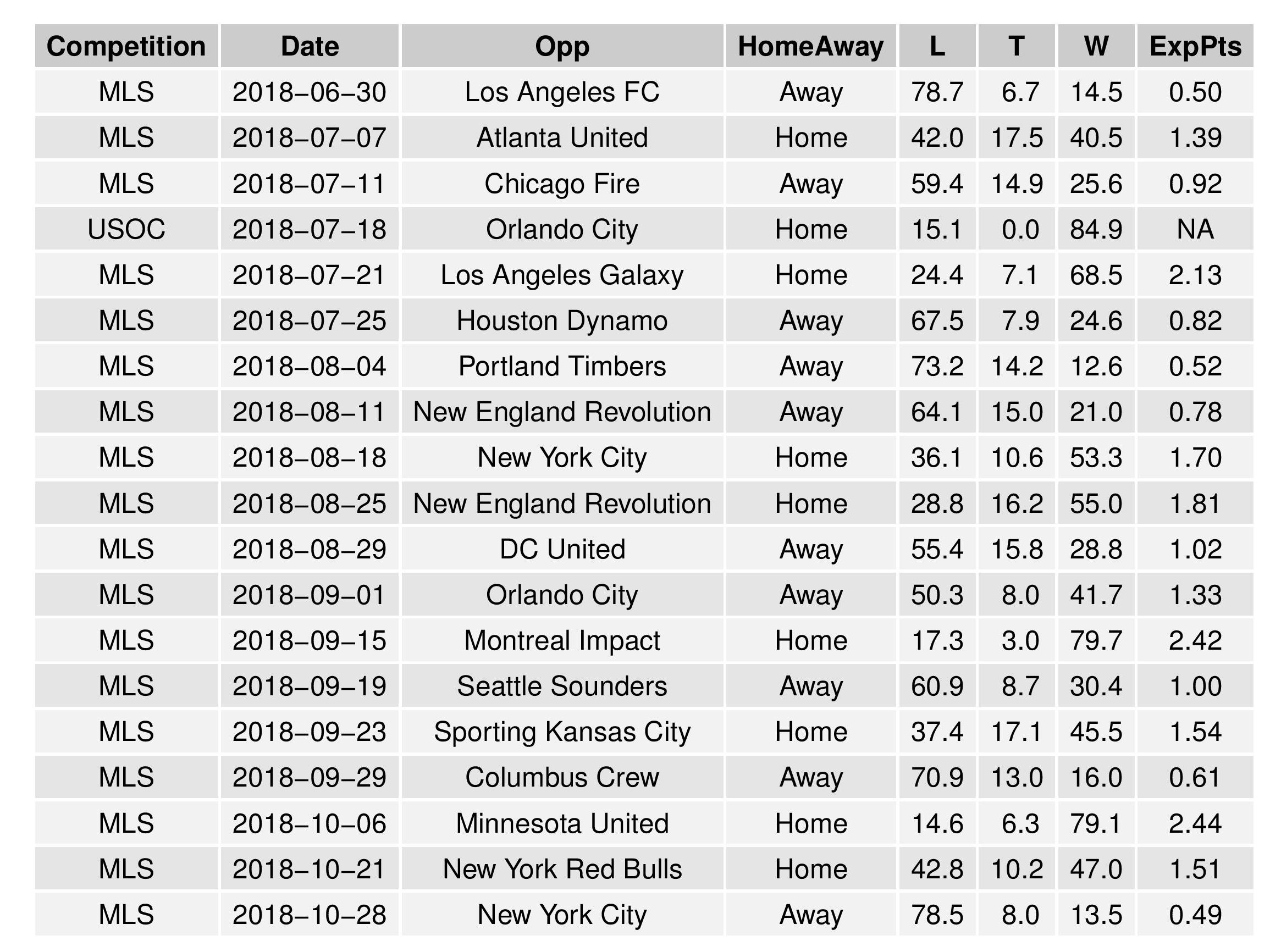Click the W column header
Screen dimensions: 1270x952
(1096, 46)
